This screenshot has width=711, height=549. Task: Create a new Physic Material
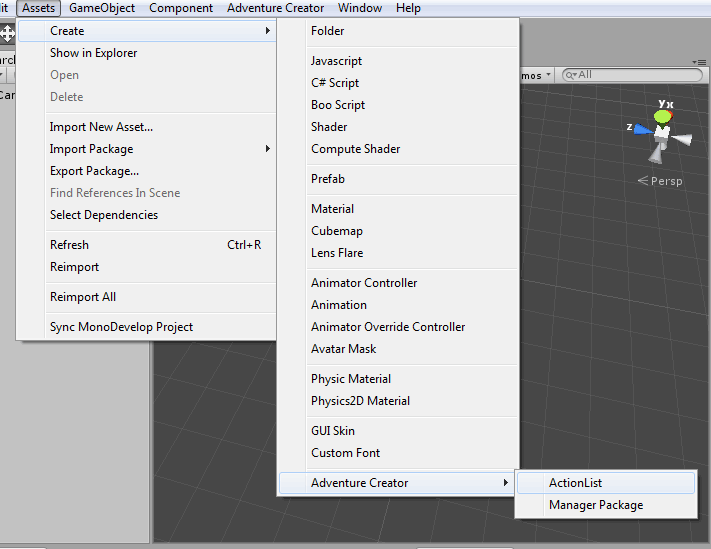(x=398, y=379)
